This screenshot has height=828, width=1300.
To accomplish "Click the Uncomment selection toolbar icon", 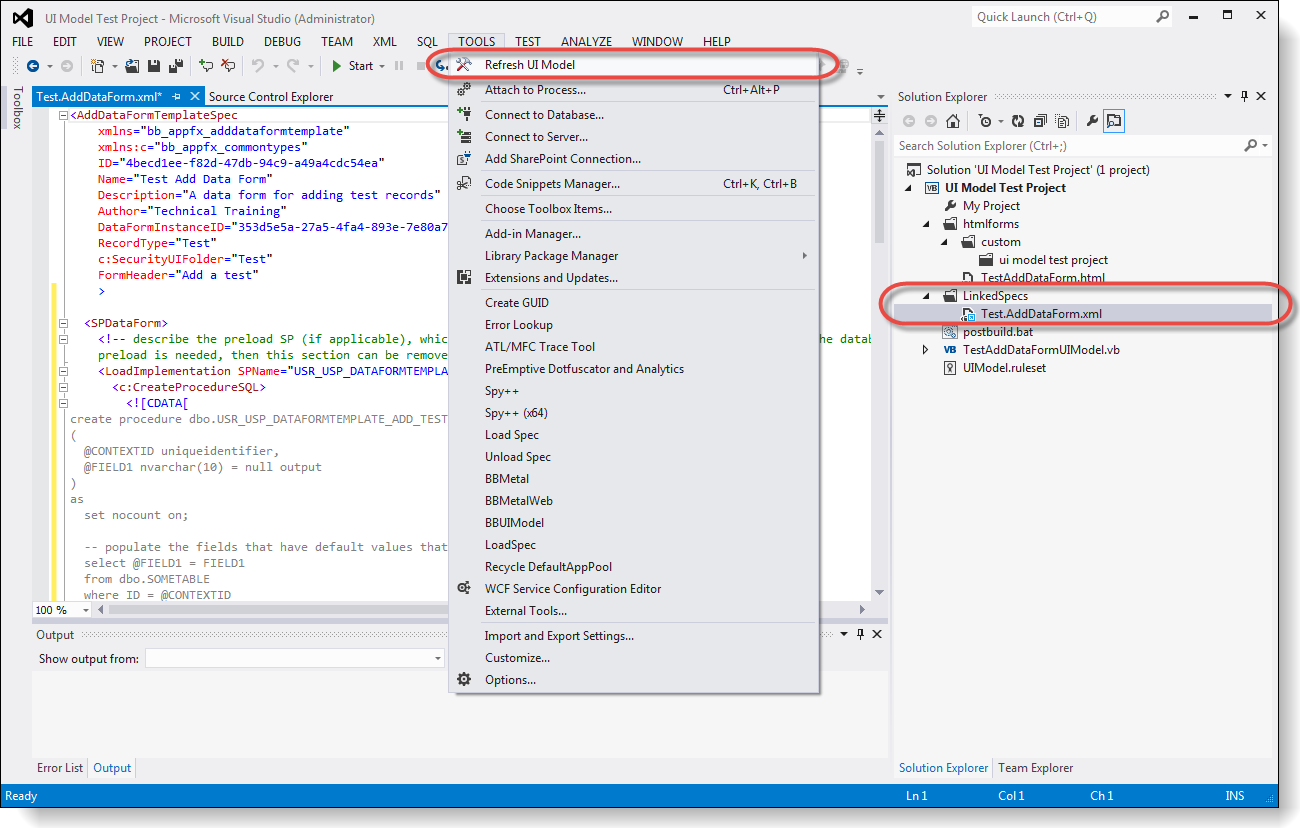I will 228,66.
